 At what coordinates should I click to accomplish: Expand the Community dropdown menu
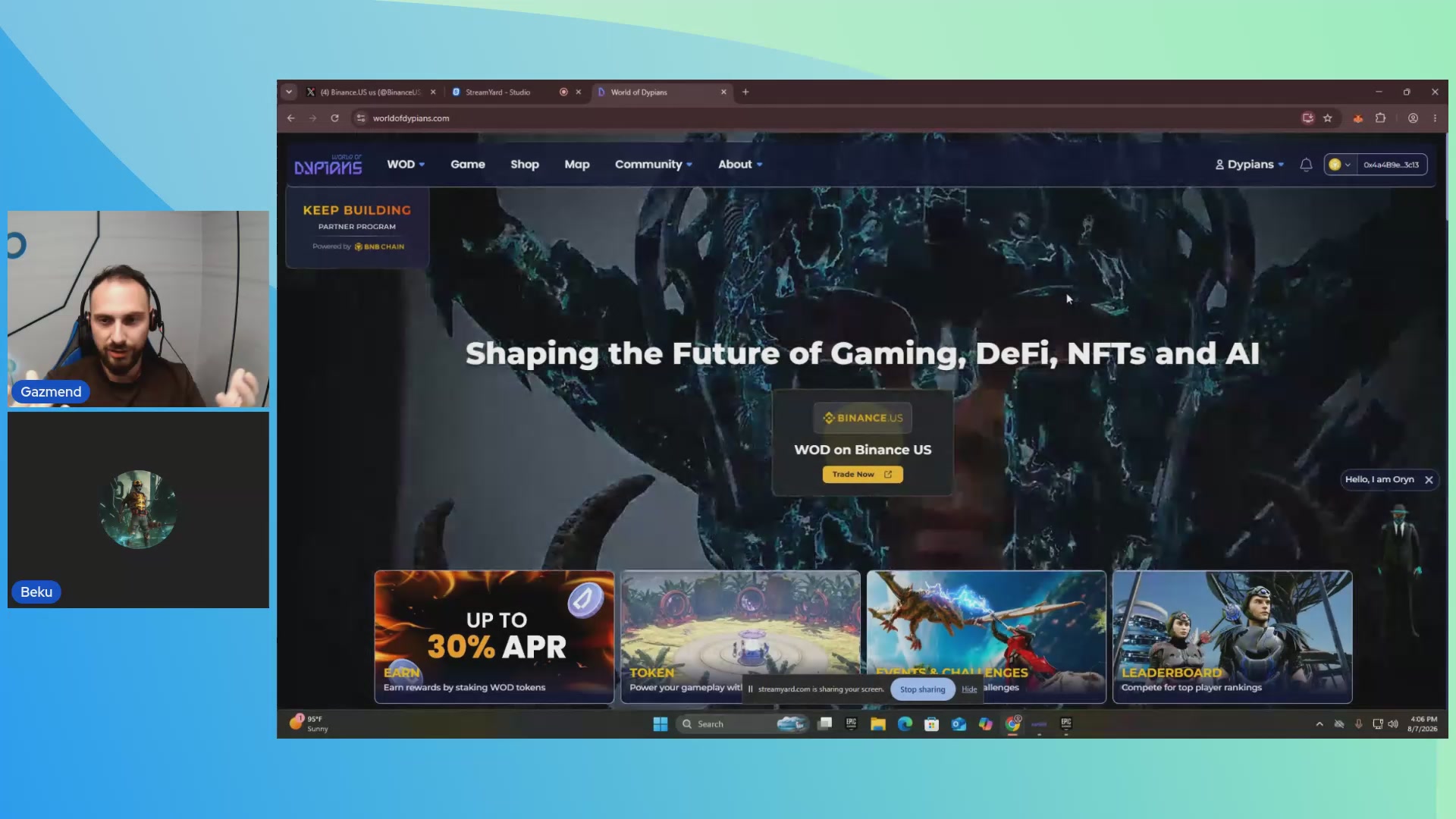(654, 165)
